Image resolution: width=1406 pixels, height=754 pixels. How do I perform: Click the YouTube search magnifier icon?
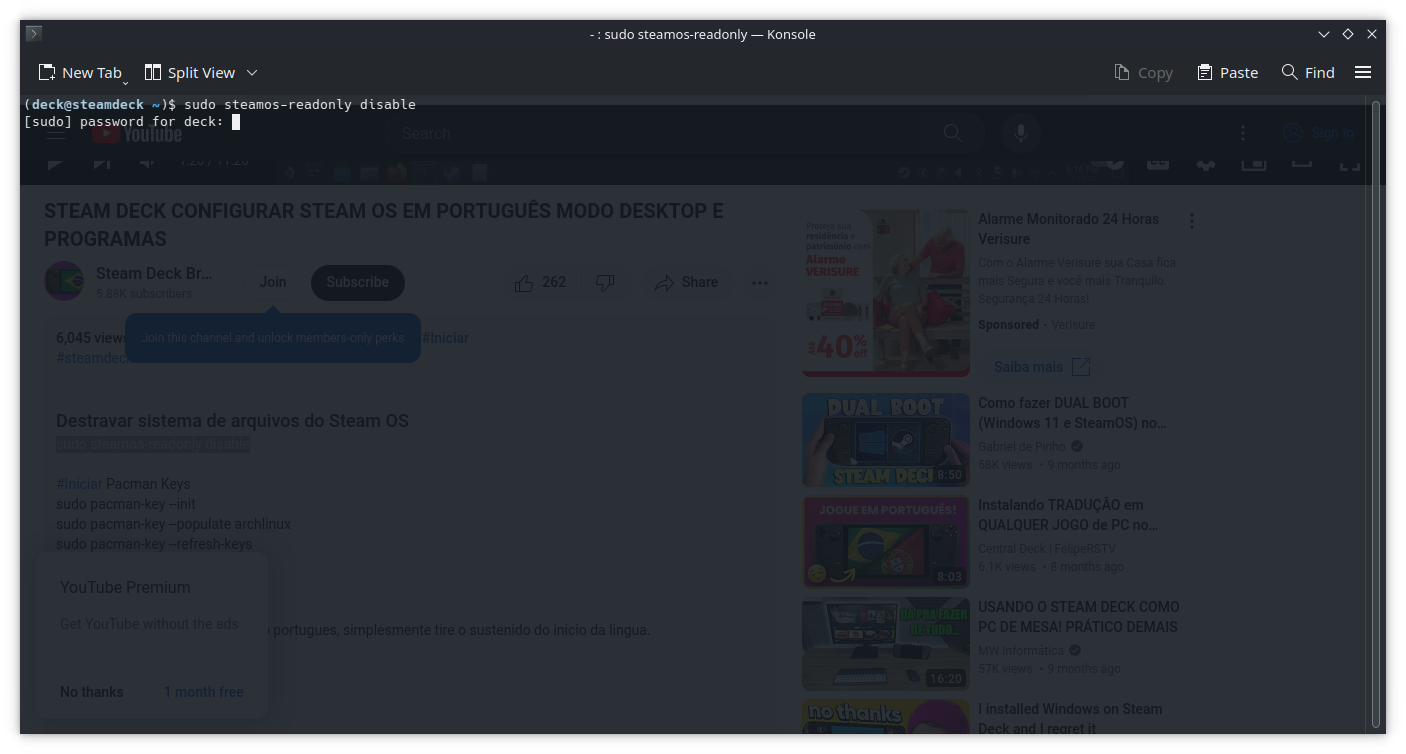(x=953, y=133)
